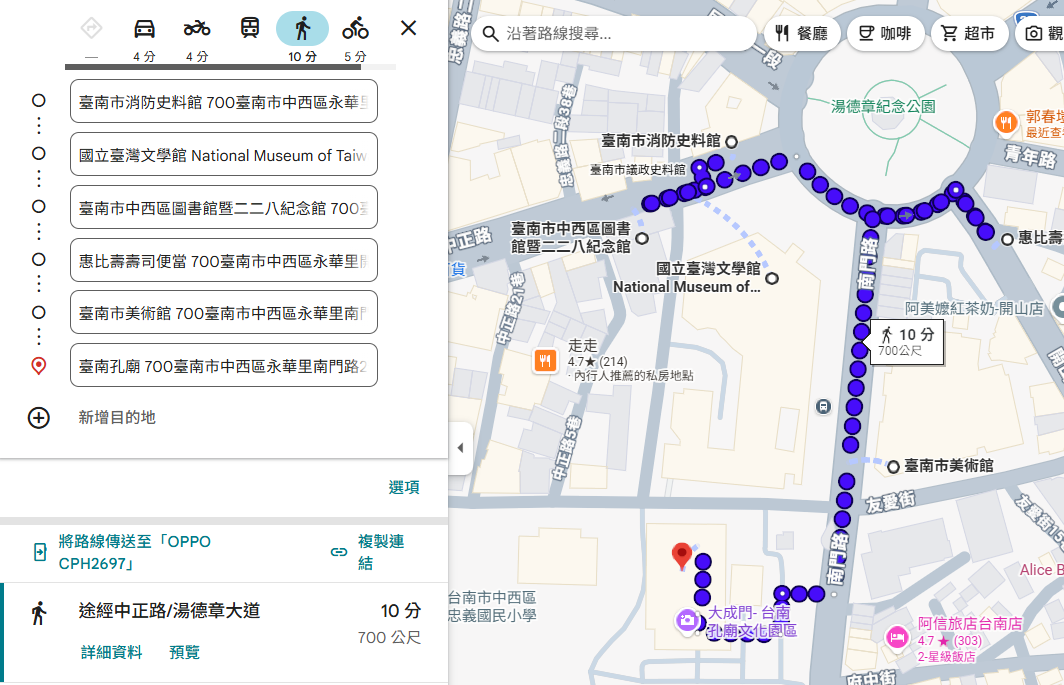The width and height of the screenshot is (1064, 685).
Task: Click 惠比壽 map marker circle
Action: click(x=1008, y=239)
